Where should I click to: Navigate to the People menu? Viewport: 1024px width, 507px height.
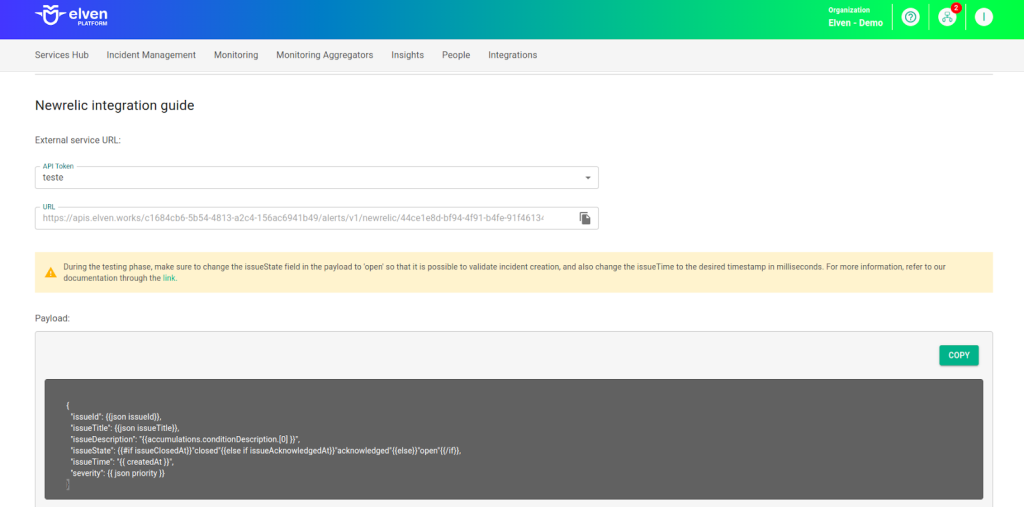pyautogui.click(x=456, y=55)
